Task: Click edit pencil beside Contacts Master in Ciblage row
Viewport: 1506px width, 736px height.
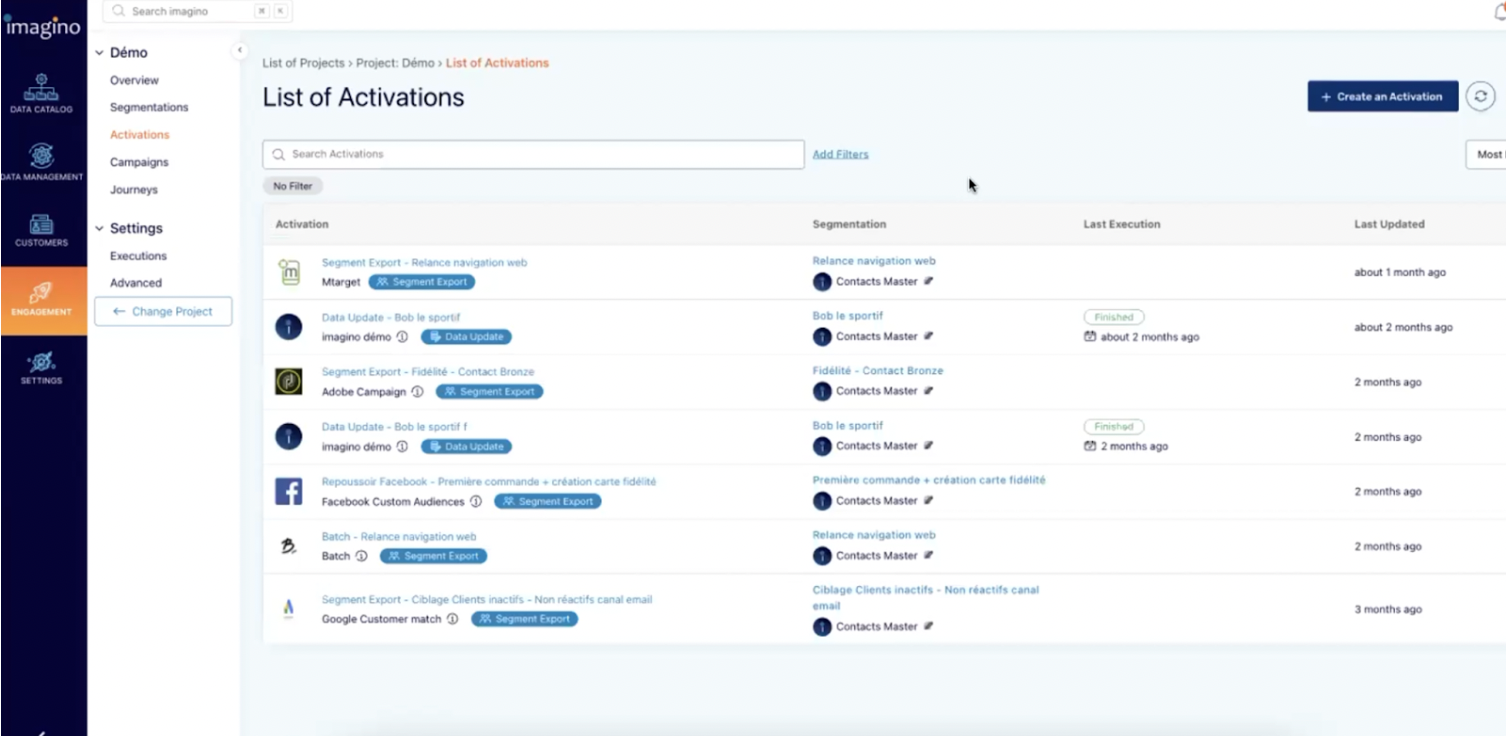Action: click(929, 626)
